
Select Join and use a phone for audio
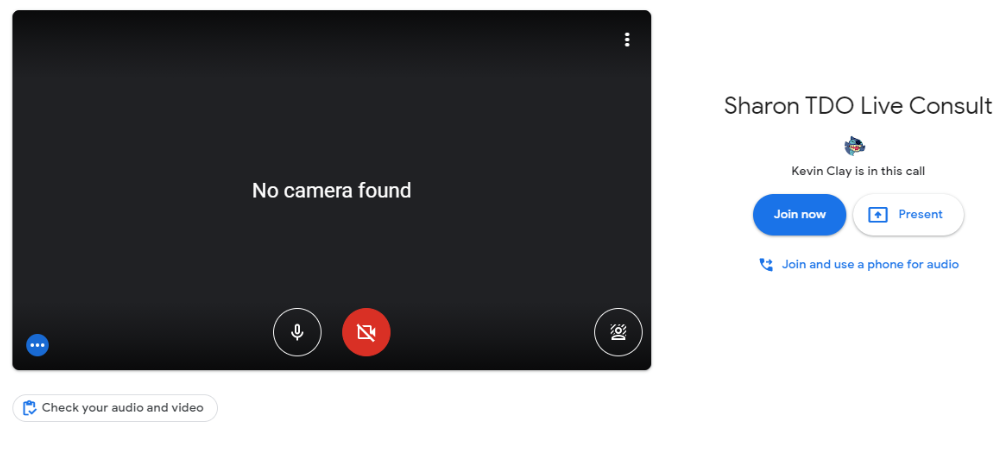[870, 265]
